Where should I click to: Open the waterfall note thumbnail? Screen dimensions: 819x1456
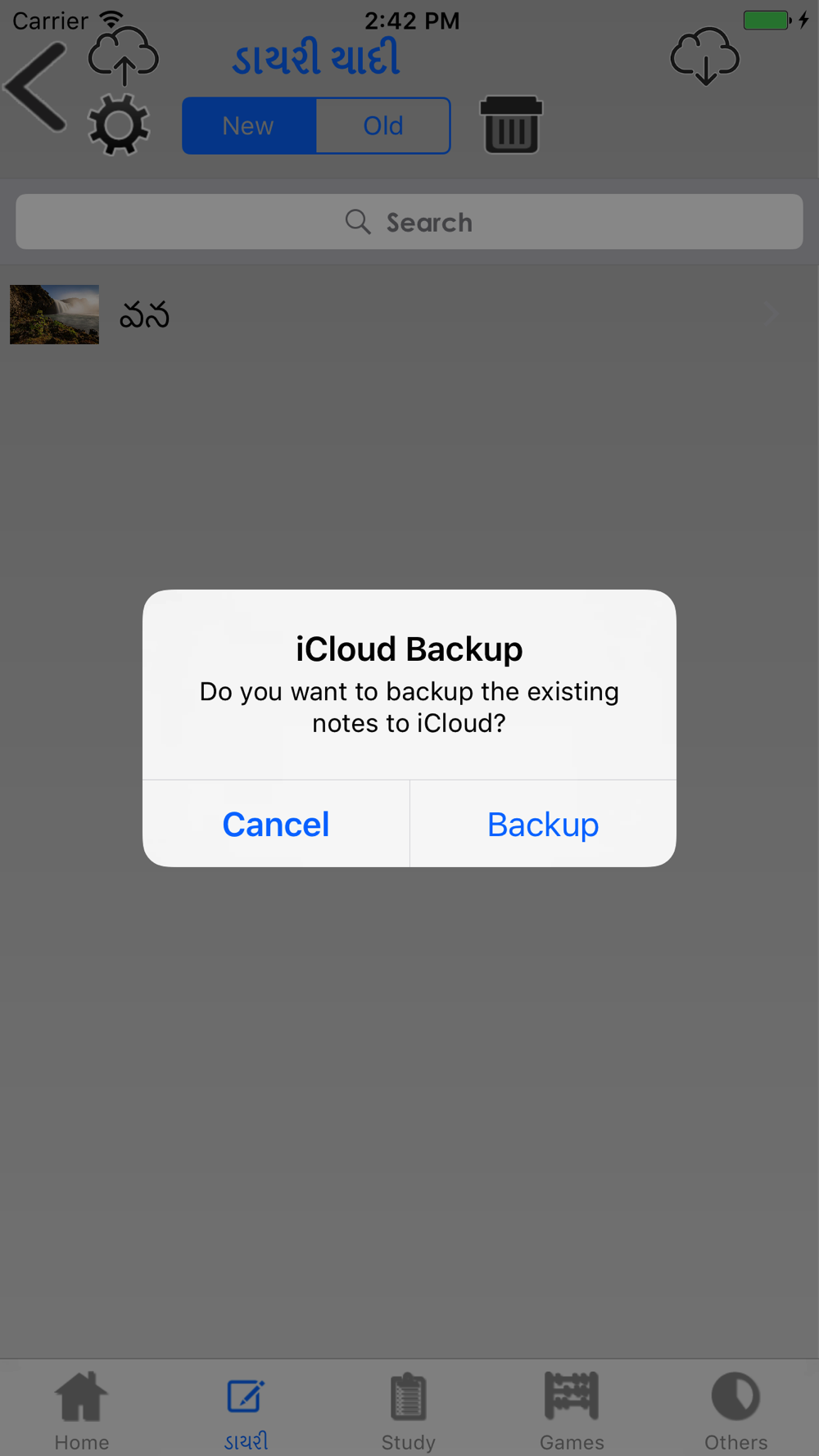tap(54, 314)
